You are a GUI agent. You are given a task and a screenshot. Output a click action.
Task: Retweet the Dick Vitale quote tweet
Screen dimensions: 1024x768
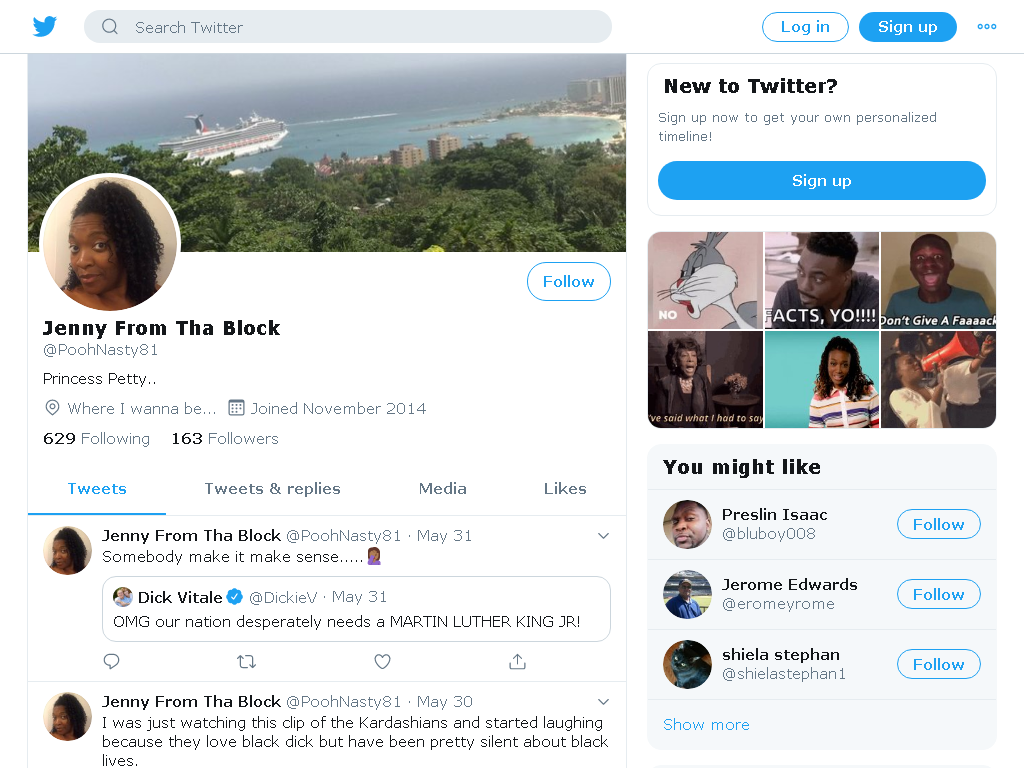(x=246, y=662)
